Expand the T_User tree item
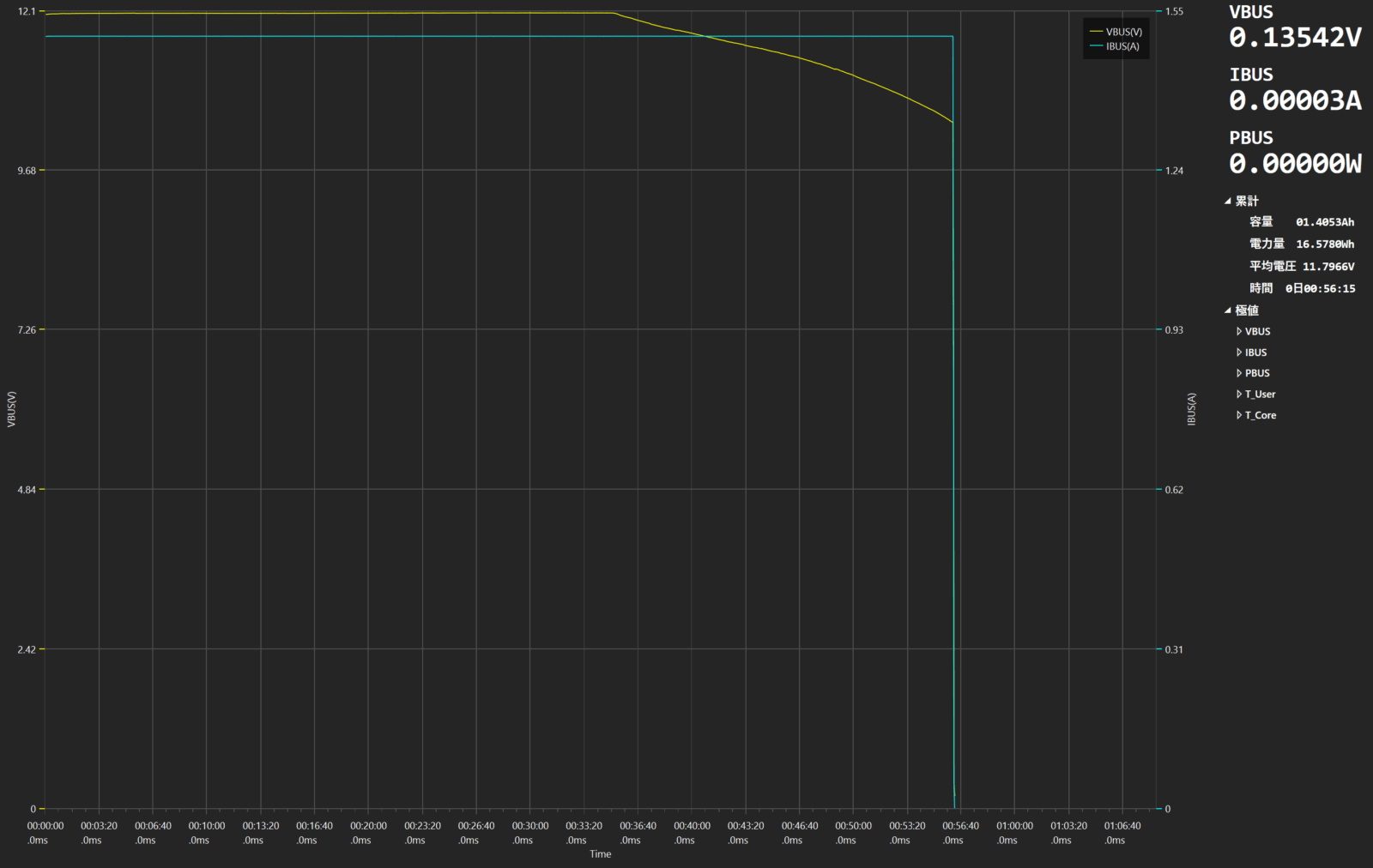Image resolution: width=1373 pixels, height=868 pixels. tap(1239, 395)
